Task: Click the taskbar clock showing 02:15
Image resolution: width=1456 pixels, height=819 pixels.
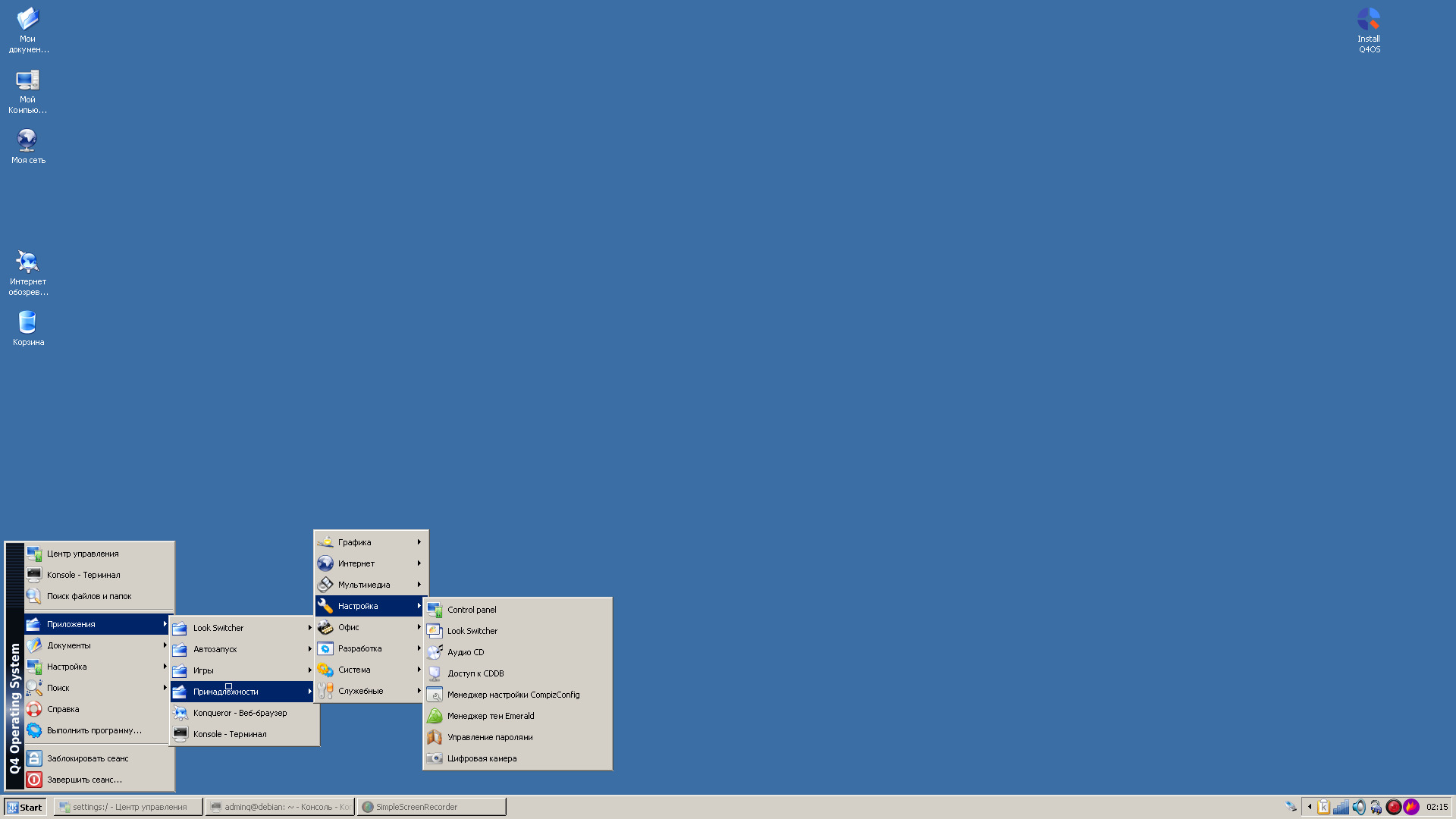Action: point(1436,807)
